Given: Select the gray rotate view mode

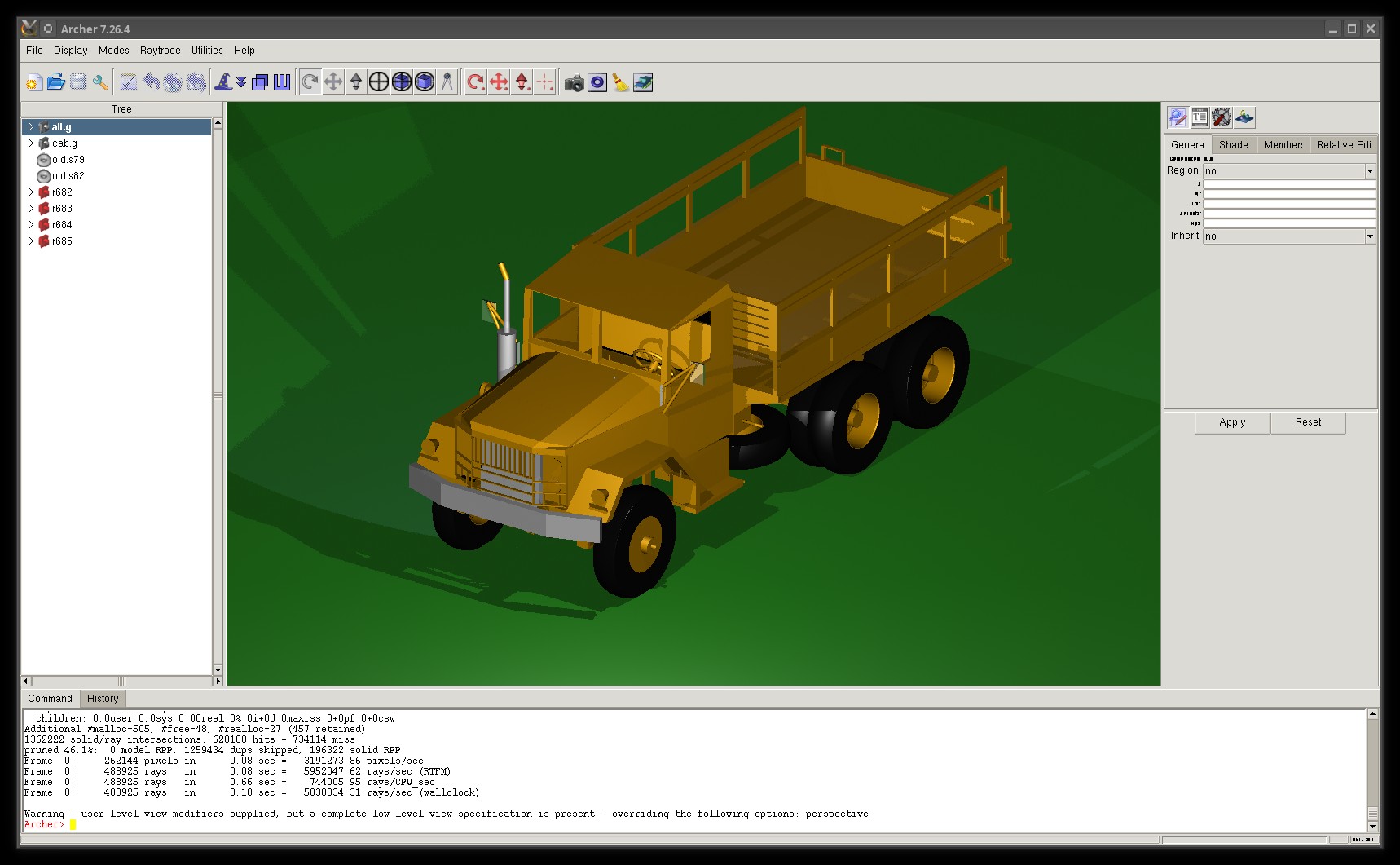Looking at the screenshot, I should (310, 82).
